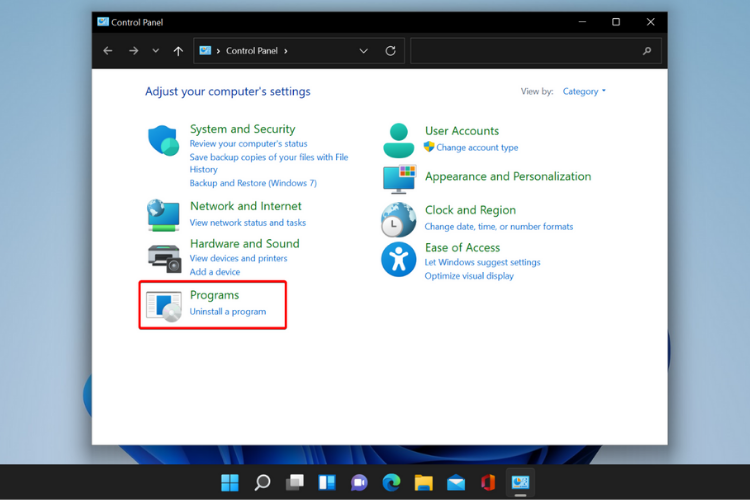
Task: Open Backup and Restore (Windows 7) link
Action: (253, 184)
